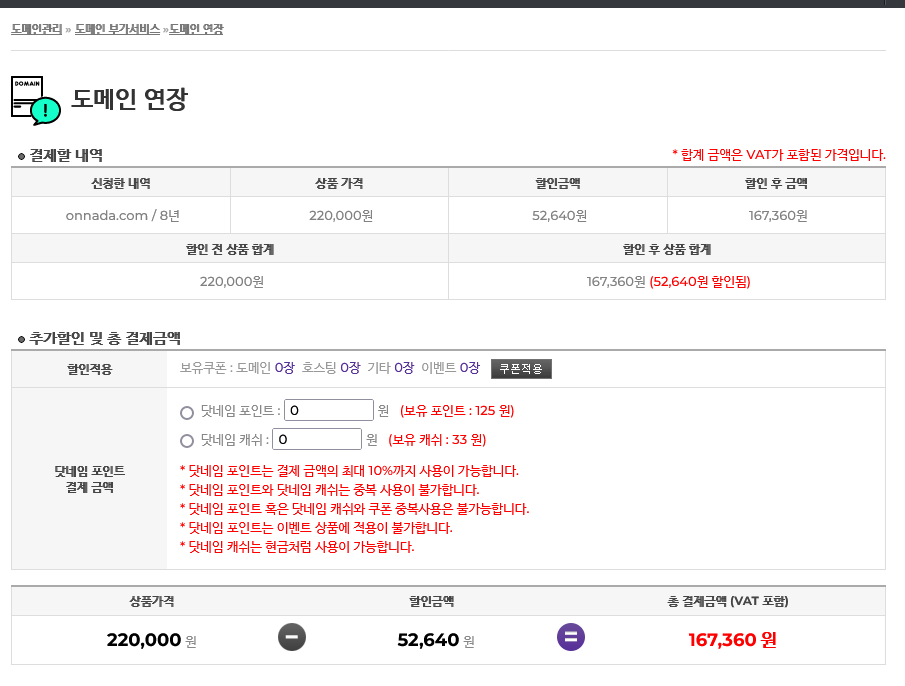The width and height of the screenshot is (905, 686).
Task: Focus the 닷네임 캐쉬 amount input field
Action: pyautogui.click(x=316, y=440)
